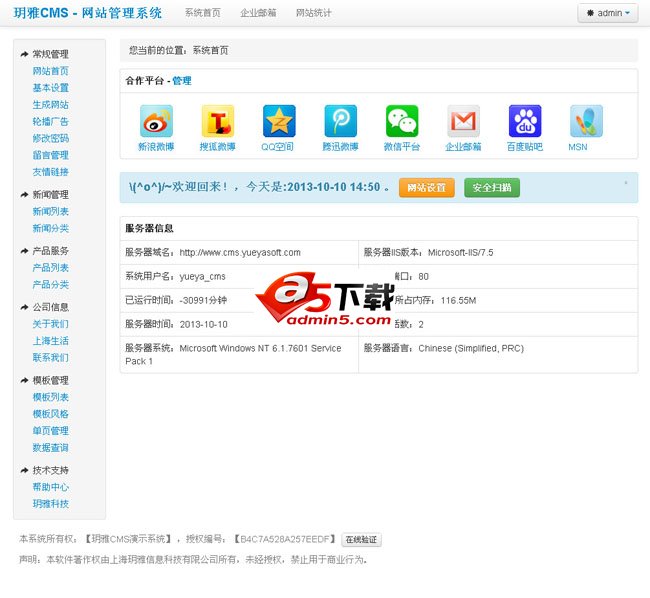Open the MSN butterfly icon
The height and width of the screenshot is (598, 650).
[x=586, y=121]
